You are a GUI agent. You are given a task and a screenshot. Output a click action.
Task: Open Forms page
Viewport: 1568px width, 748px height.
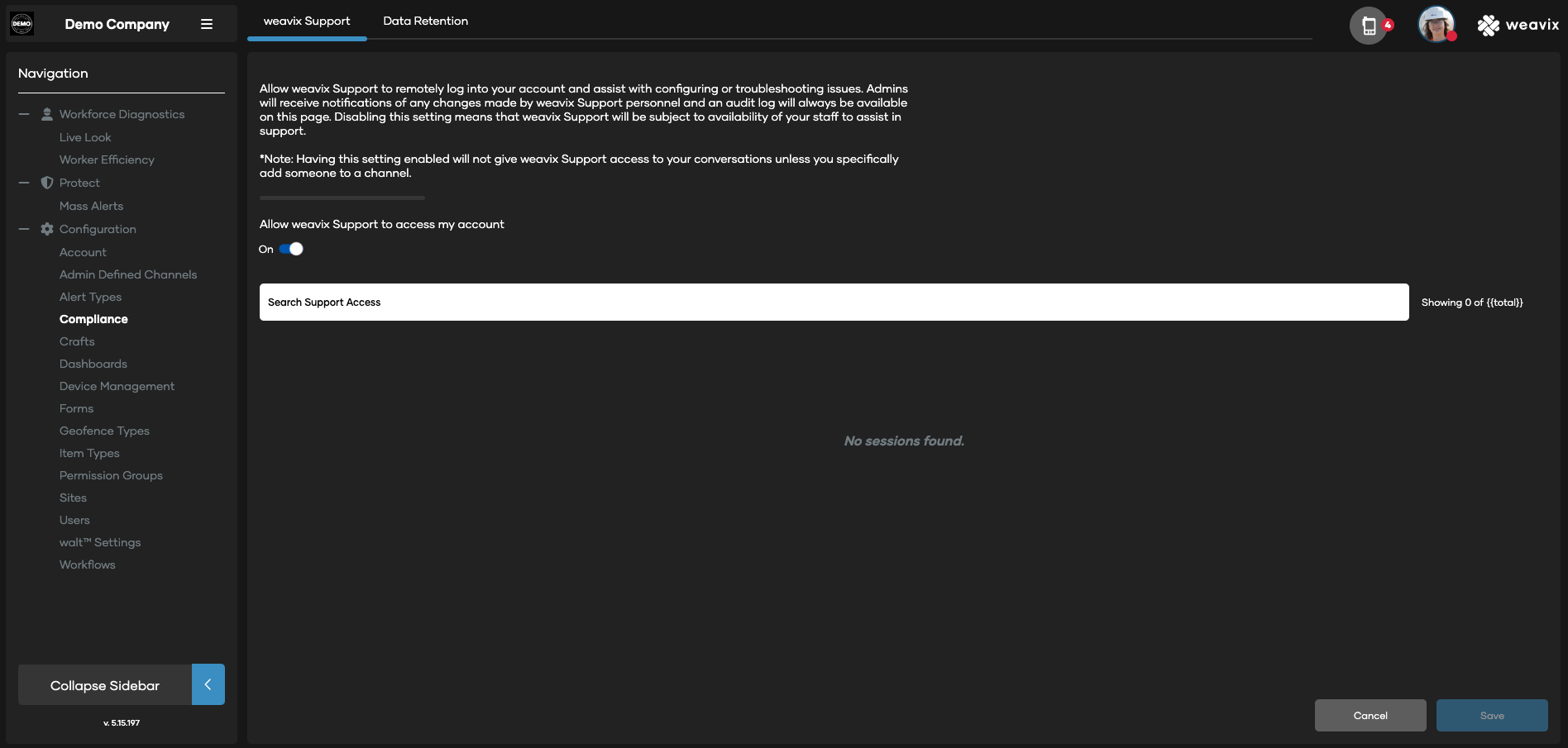coord(76,408)
